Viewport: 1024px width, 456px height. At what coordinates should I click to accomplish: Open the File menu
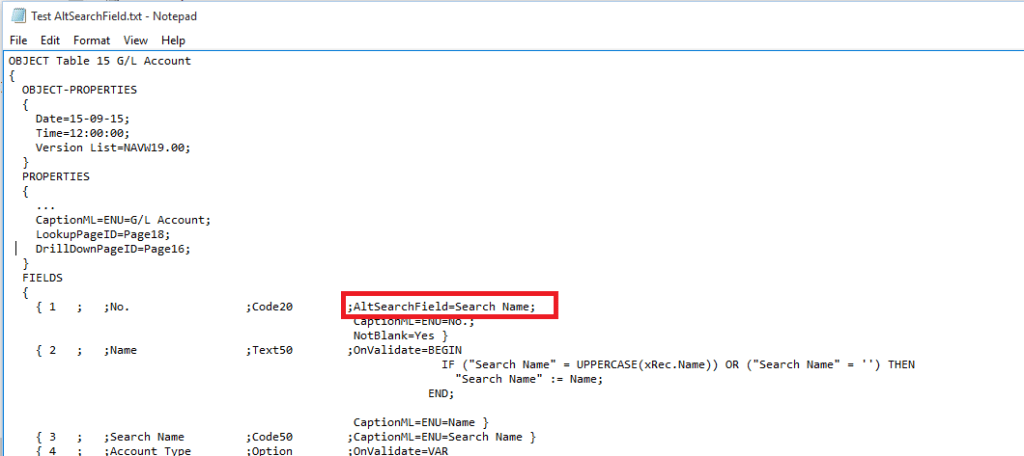pos(18,40)
